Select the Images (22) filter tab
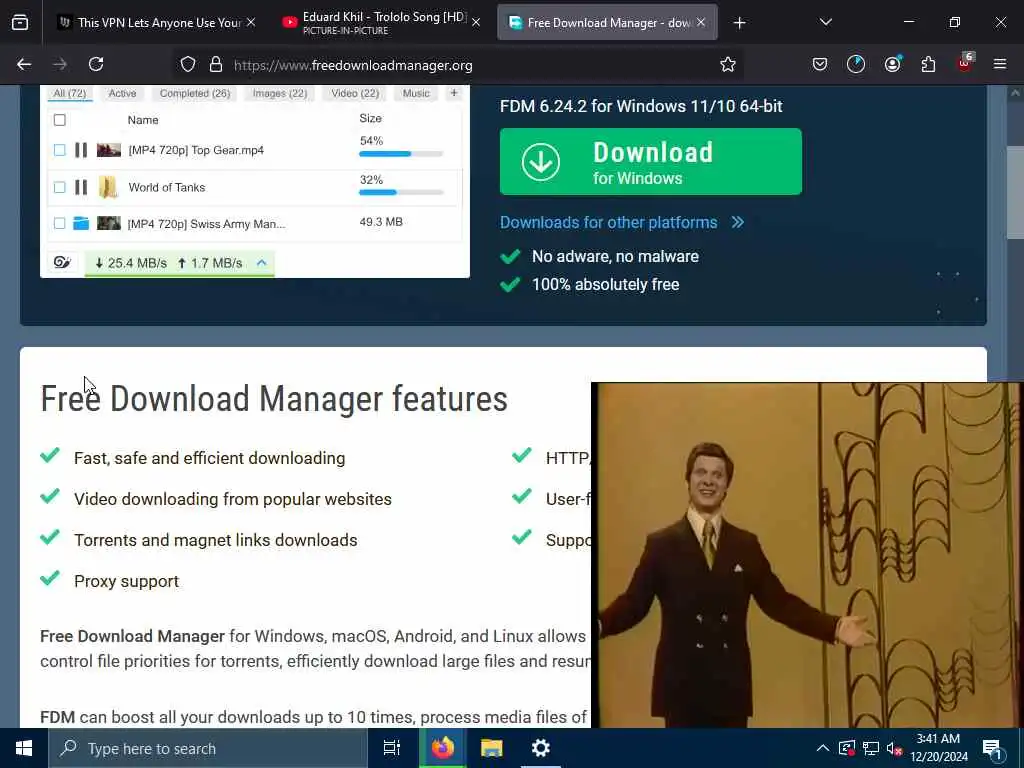This screenshot has height=768, width=1024. click(x=280, y=93)
